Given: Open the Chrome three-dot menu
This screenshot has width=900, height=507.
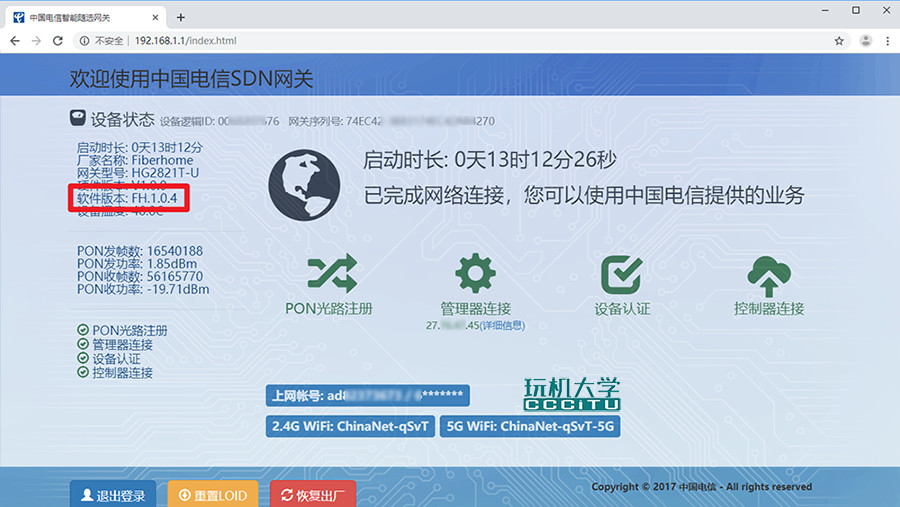Looking at the screenshot, I should coord(886,41).
